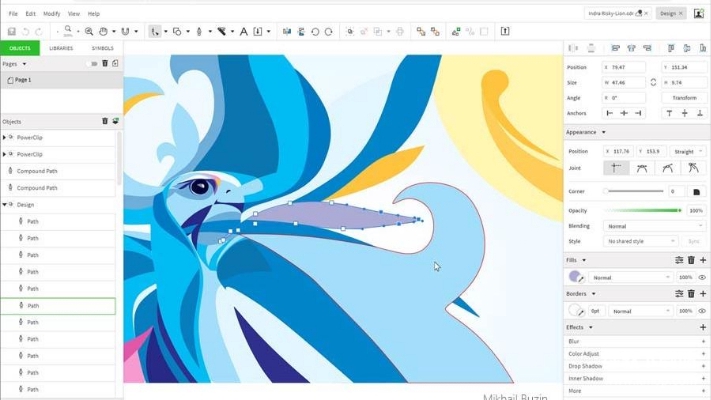Select the Pen tool

pos(199,32)
